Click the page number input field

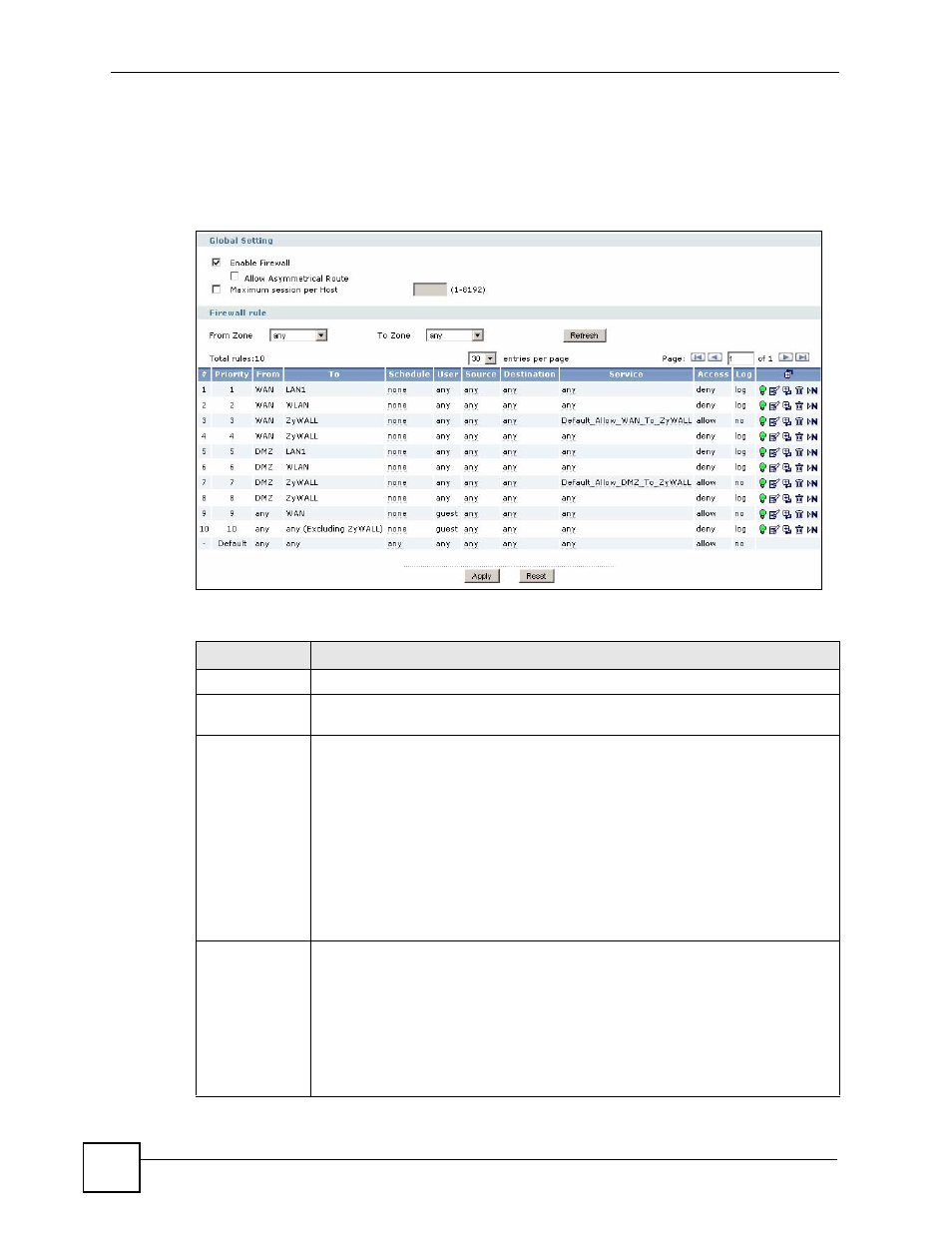click(740, 358)
